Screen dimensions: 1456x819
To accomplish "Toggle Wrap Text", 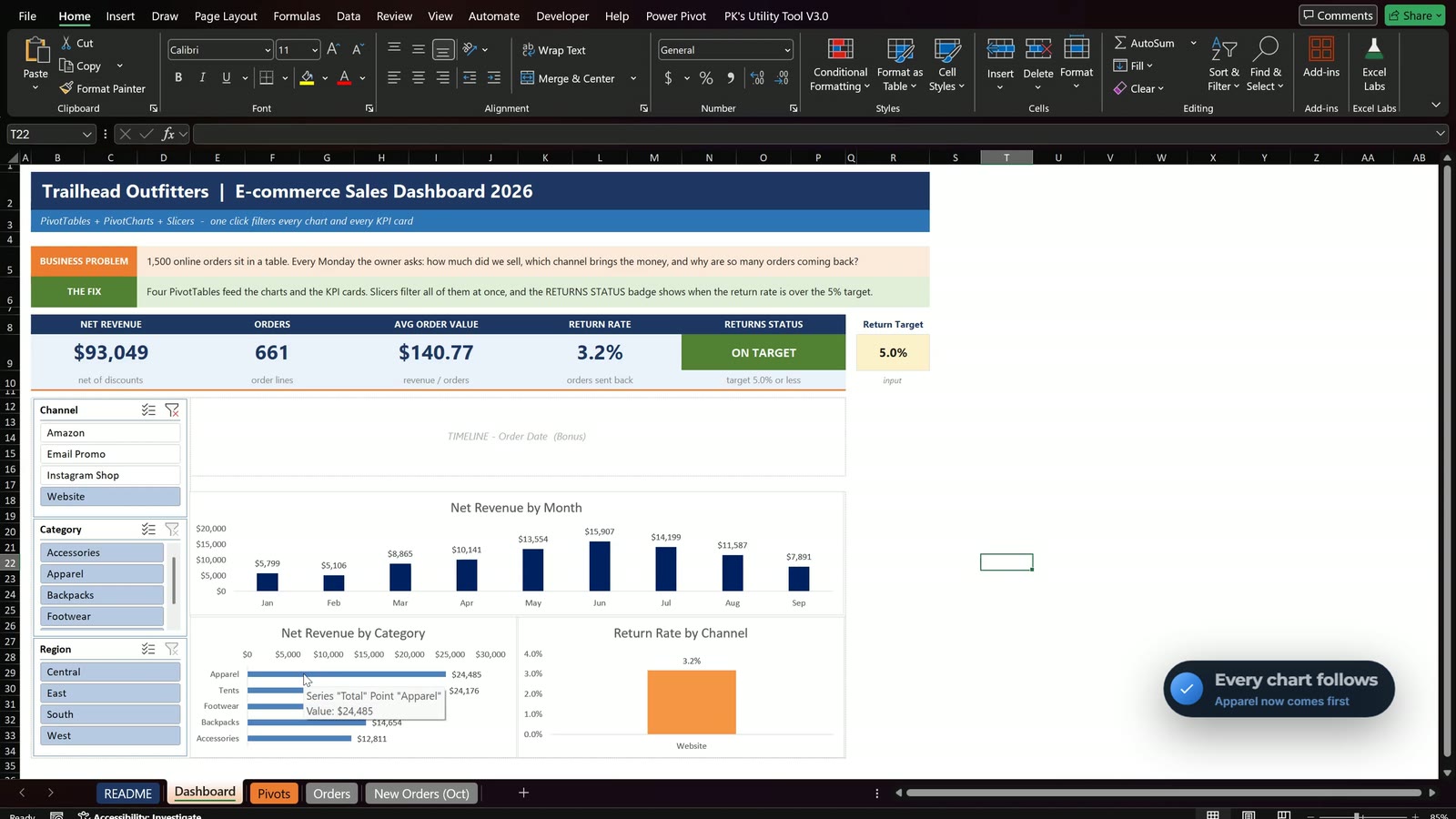I will [553, 50].
